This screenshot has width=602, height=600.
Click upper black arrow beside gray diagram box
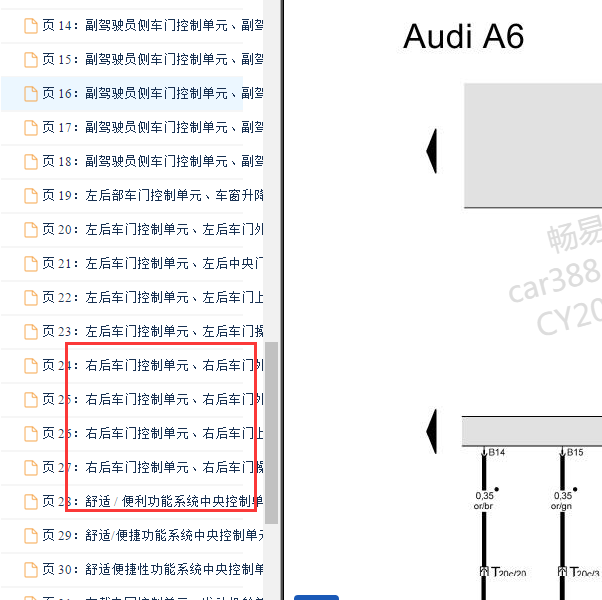coord(432,151)
